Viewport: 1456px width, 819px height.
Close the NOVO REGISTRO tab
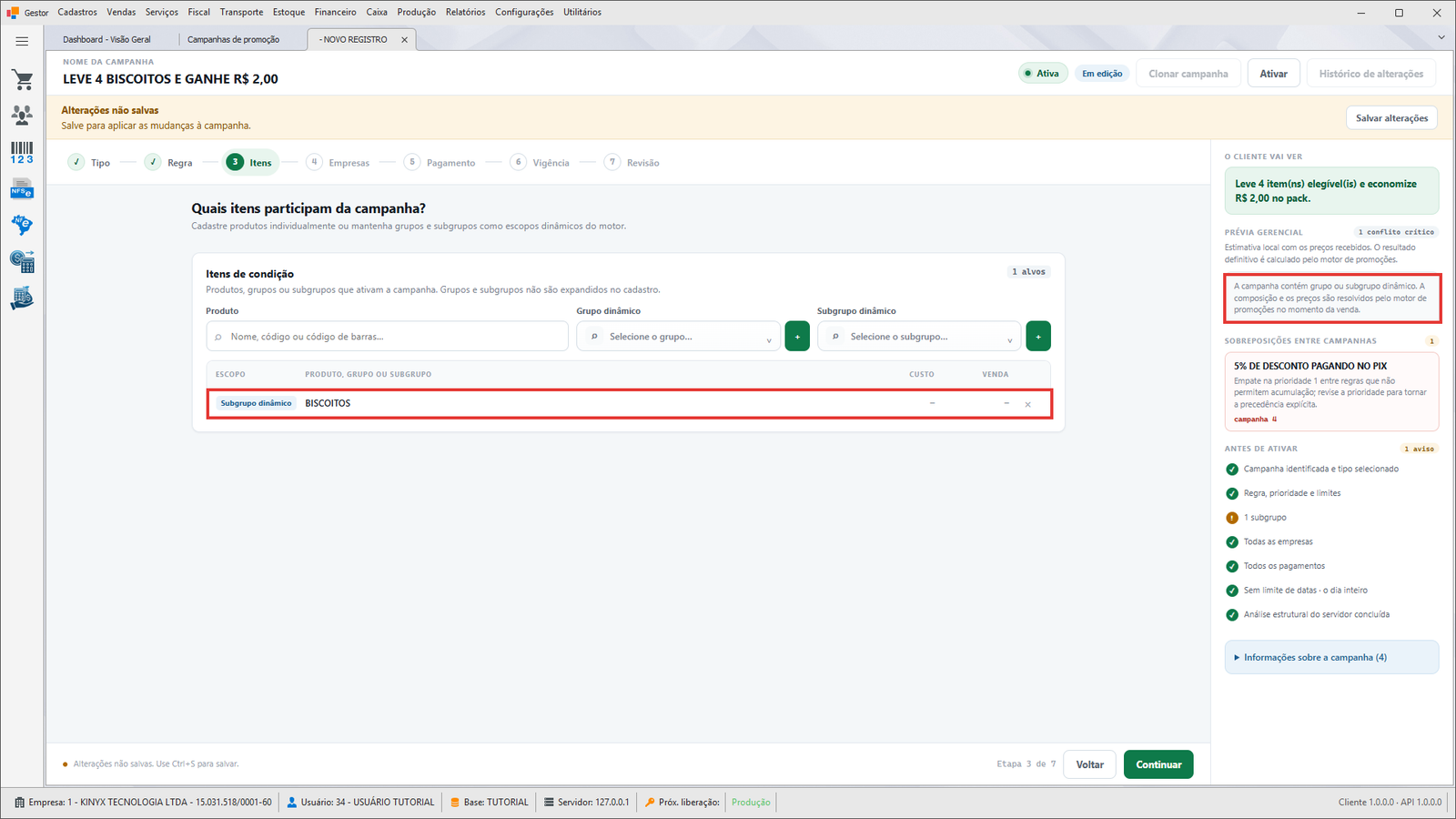(404, 40)
